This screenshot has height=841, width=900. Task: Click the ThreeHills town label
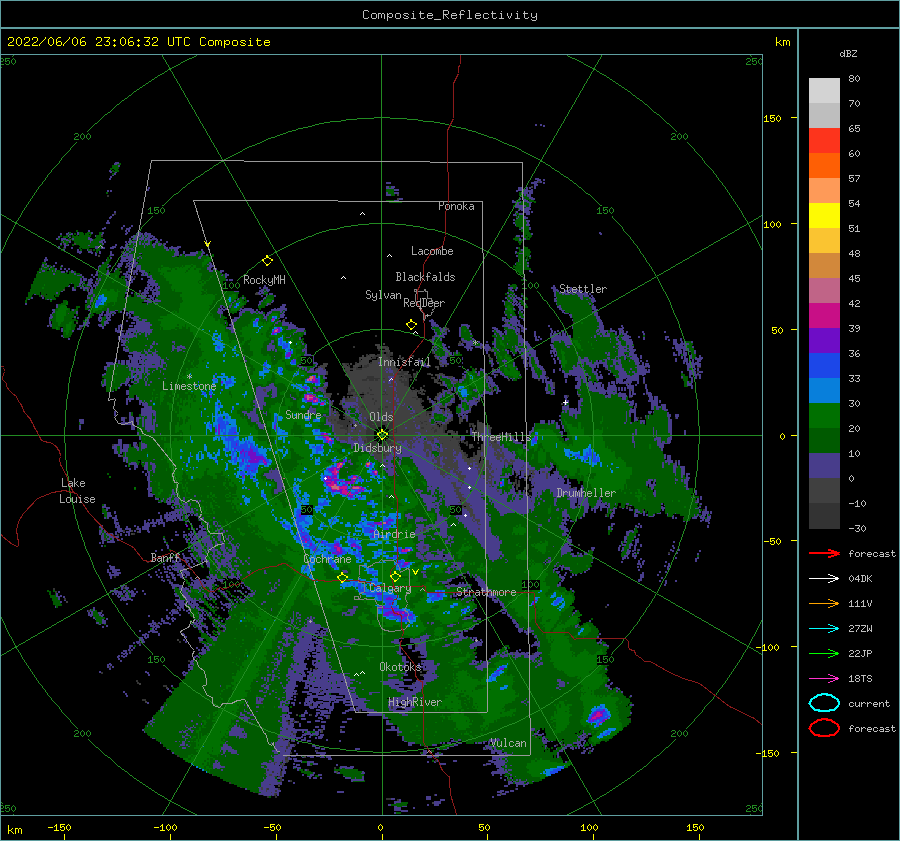502,437
